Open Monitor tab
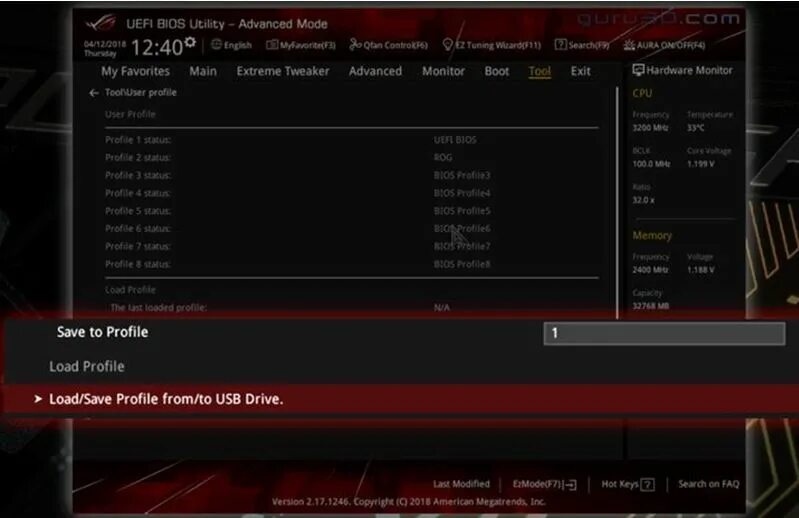The height and width of the screenshot is (518, 799). point(443,71)
